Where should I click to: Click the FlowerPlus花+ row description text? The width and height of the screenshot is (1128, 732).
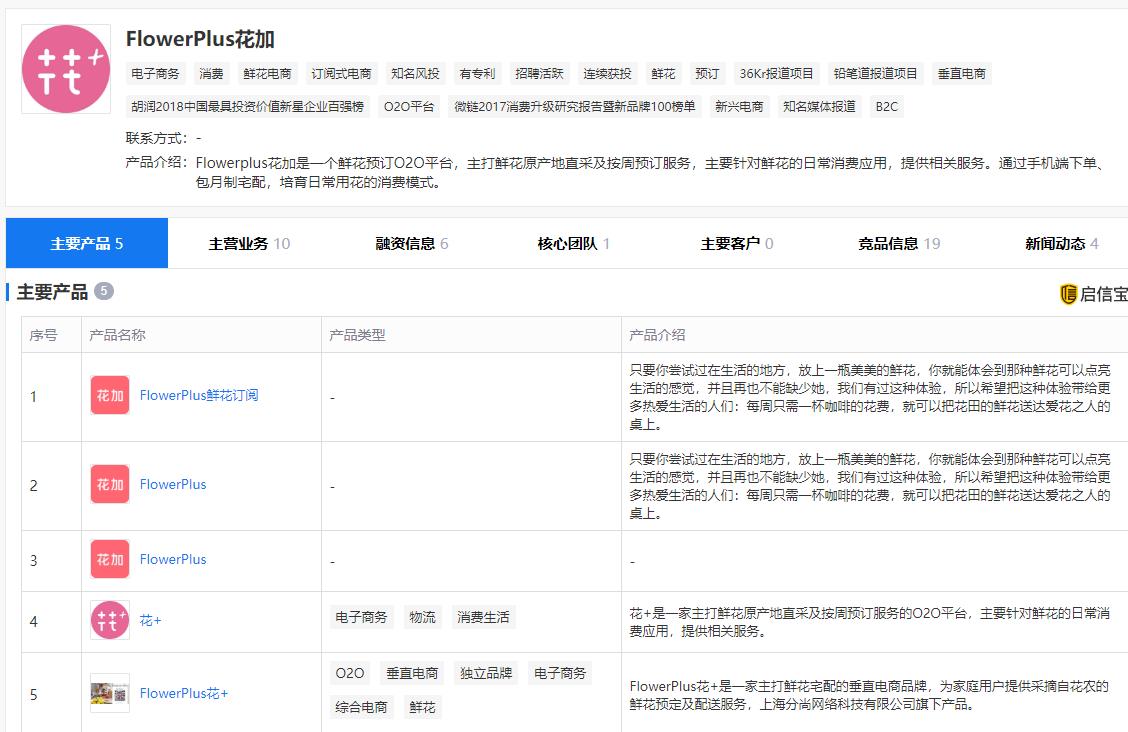tap(869, 695)
